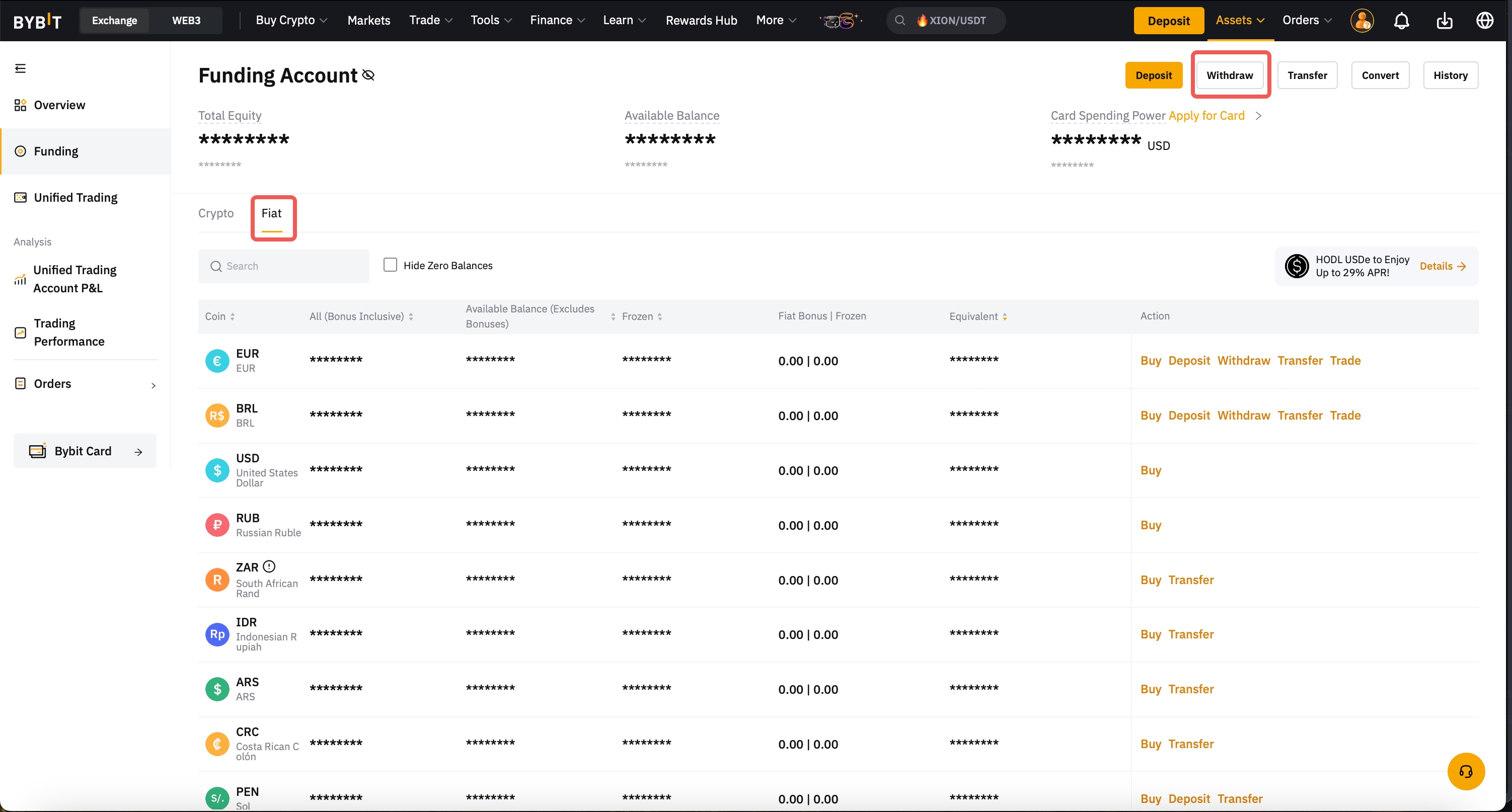Open the customer support headset chat
1512x812 pixels.
(x=1466, y=771)
